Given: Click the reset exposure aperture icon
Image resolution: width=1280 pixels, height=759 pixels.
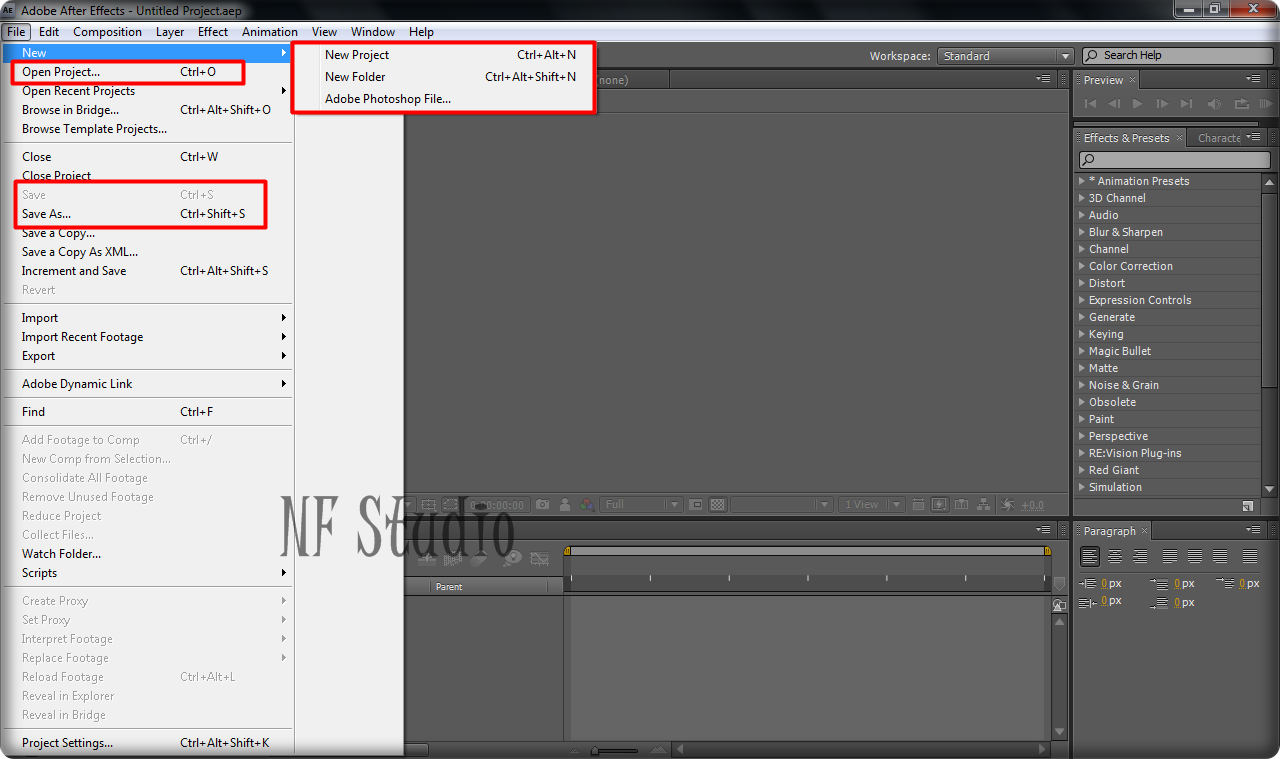Looking at the screenshot, I should pyautogui.click(x=1007, y=504).
